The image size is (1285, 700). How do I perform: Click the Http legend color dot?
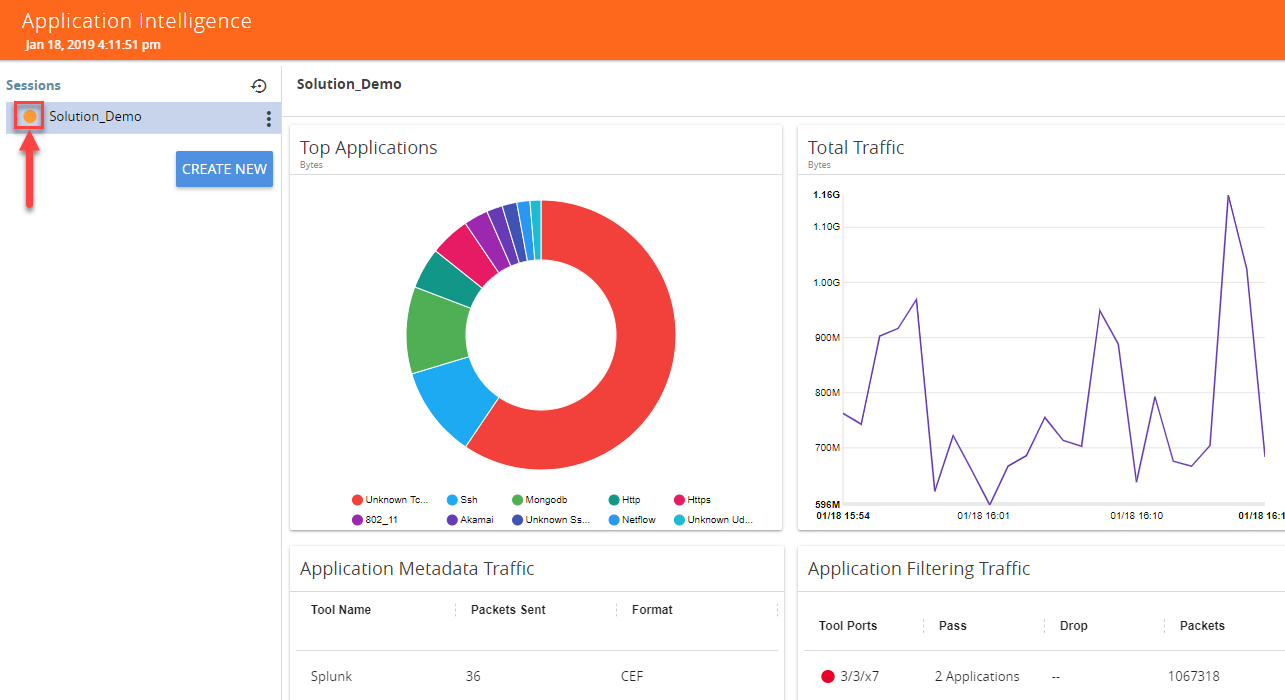[613, 500]
